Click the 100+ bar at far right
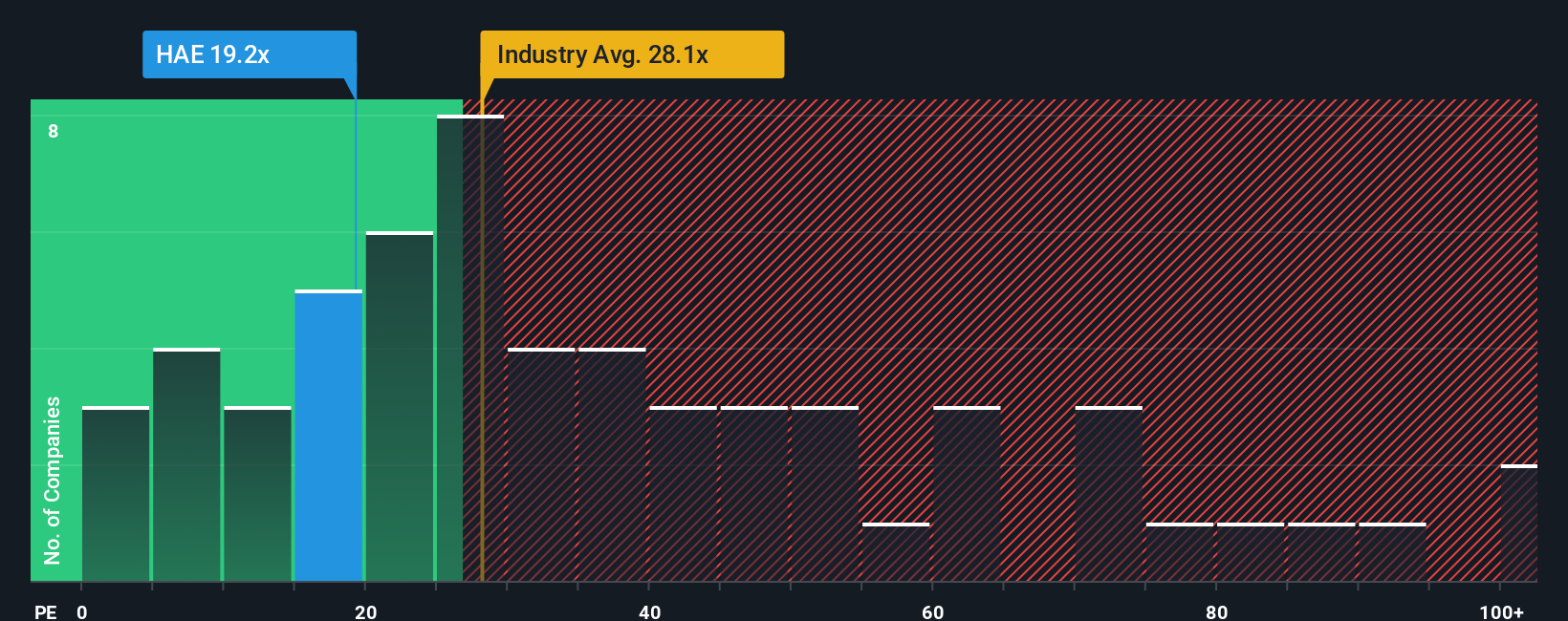The height and width of the screenshot is (621, 1568). point(1519,523)
